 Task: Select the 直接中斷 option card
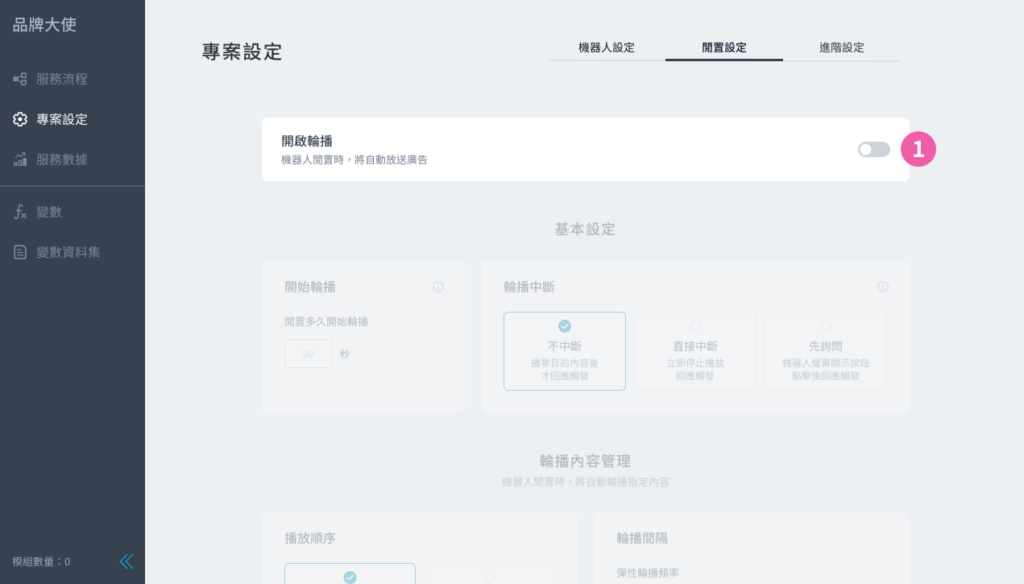tap(695, 351)
